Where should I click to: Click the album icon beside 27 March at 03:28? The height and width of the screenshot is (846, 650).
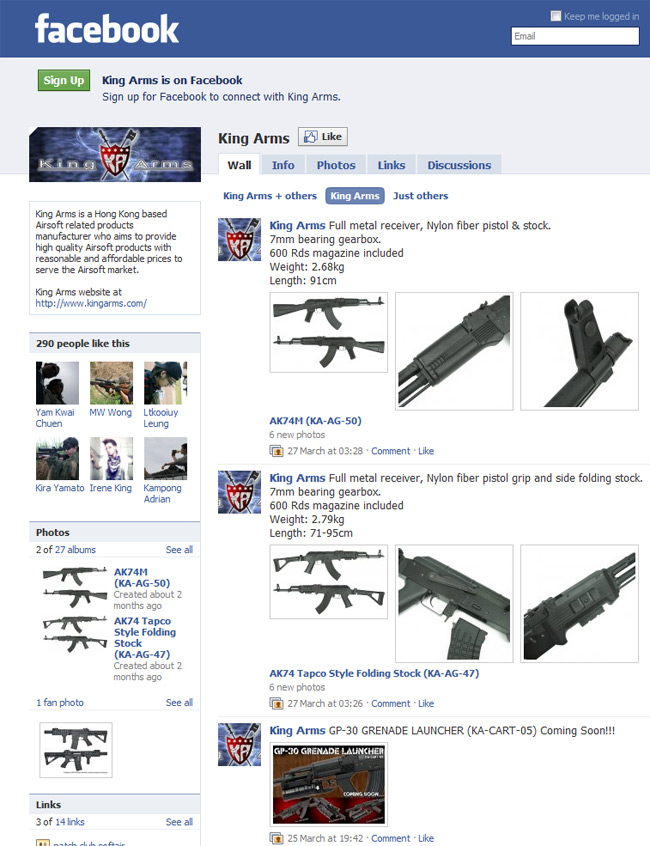tap(276, 451)
